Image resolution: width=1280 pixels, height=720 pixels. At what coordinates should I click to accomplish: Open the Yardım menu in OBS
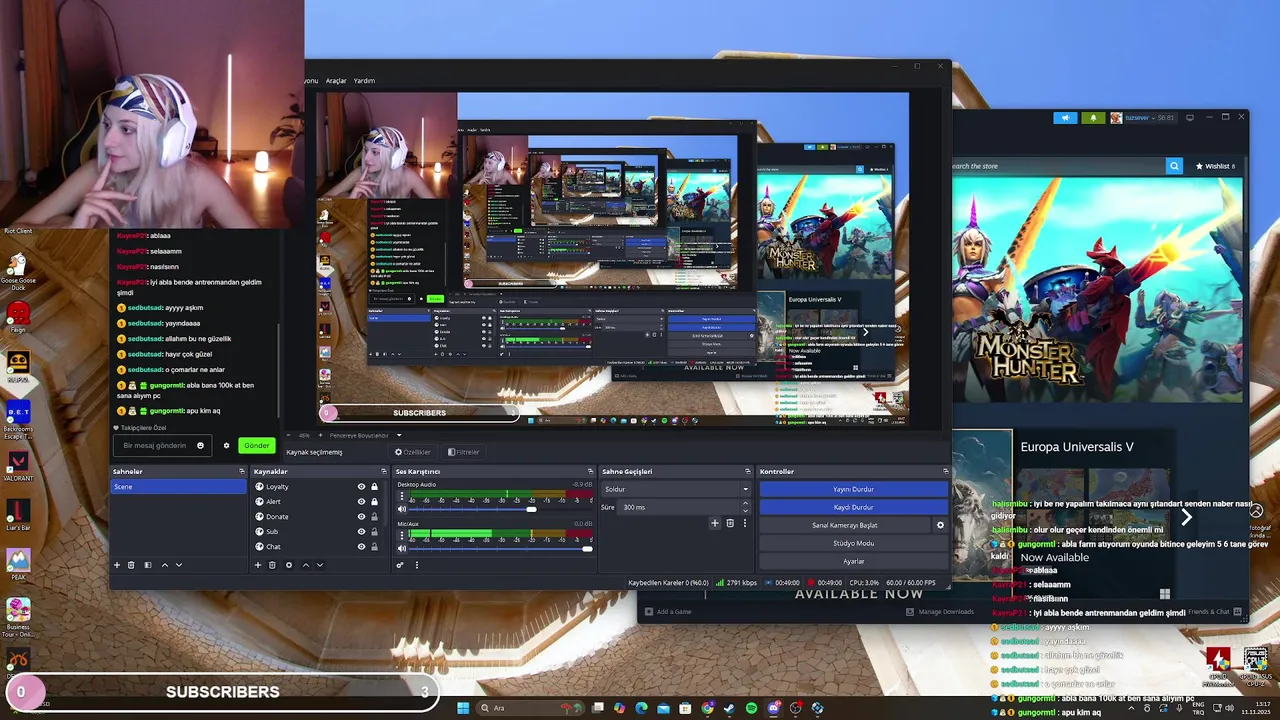click(x=364, y=81)
